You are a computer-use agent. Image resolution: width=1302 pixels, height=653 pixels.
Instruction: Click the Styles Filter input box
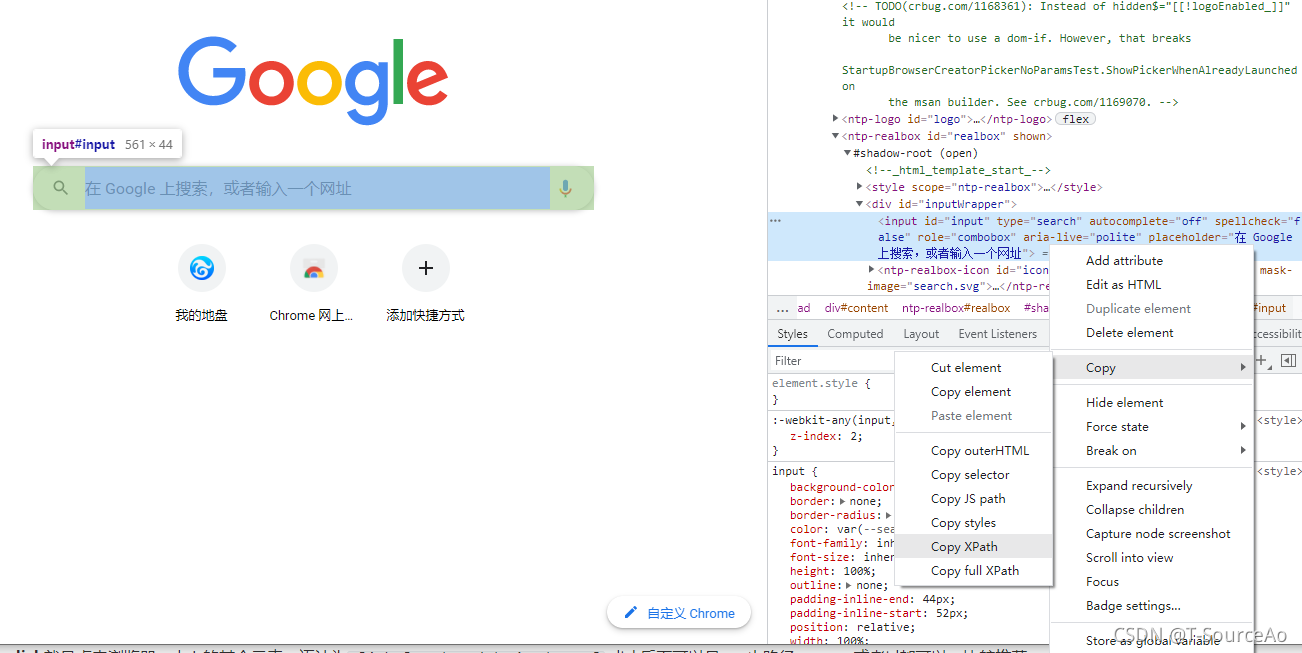[832, 360]
